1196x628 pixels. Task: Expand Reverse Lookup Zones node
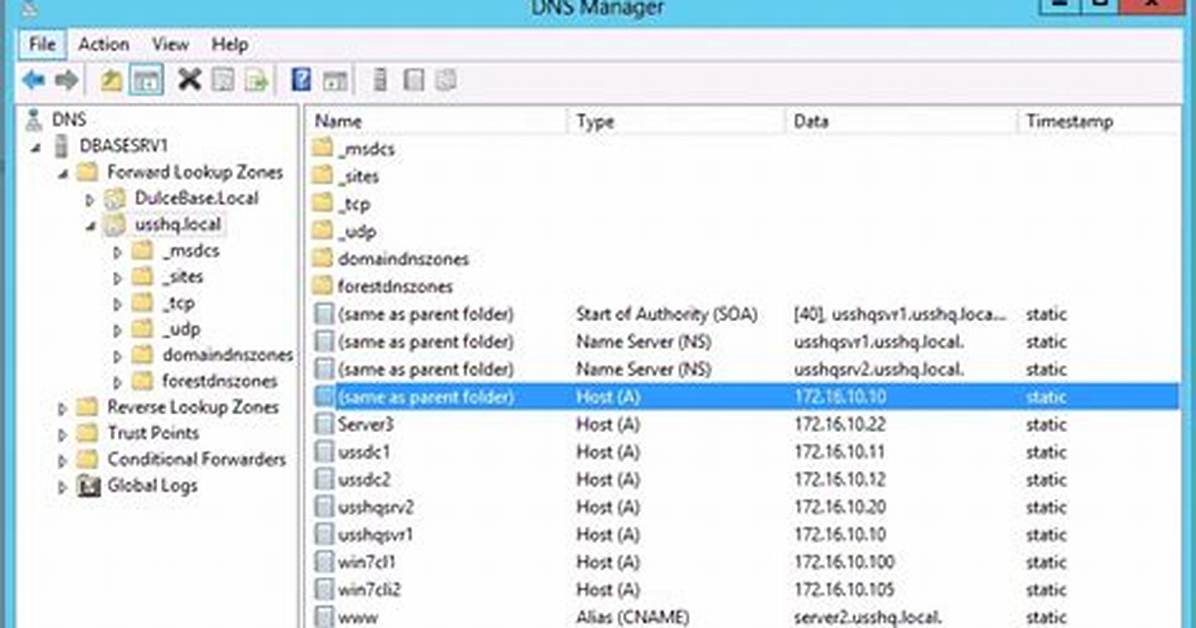pos(63,409)
